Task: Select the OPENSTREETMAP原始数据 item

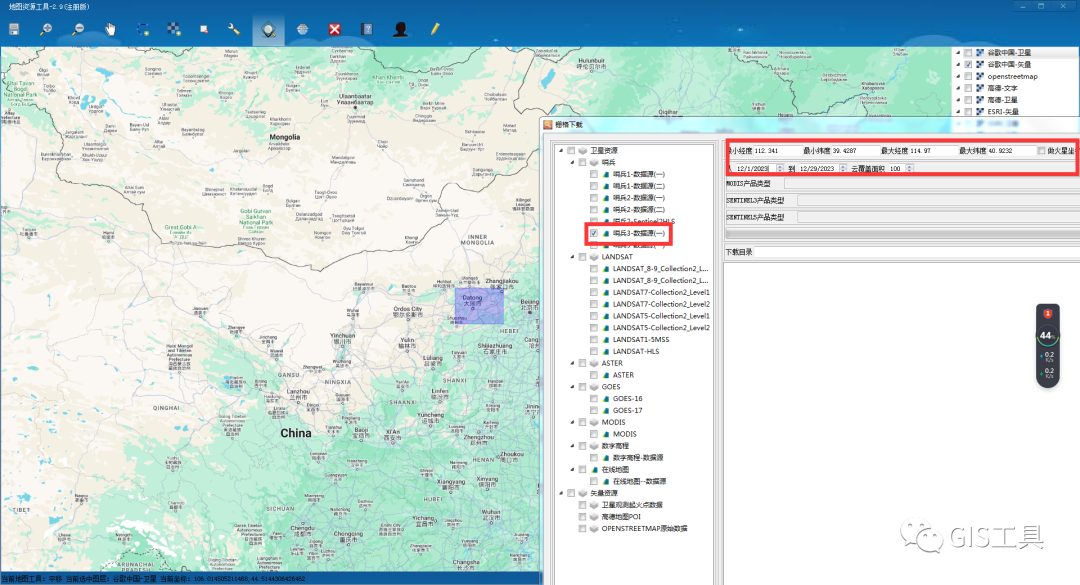Action: [644, 528]
